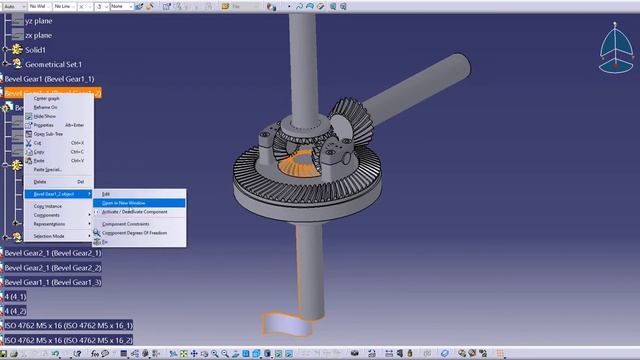
Task: Expand Components submenu arrow
Action: pyautogui.click(x=89, y=215)
